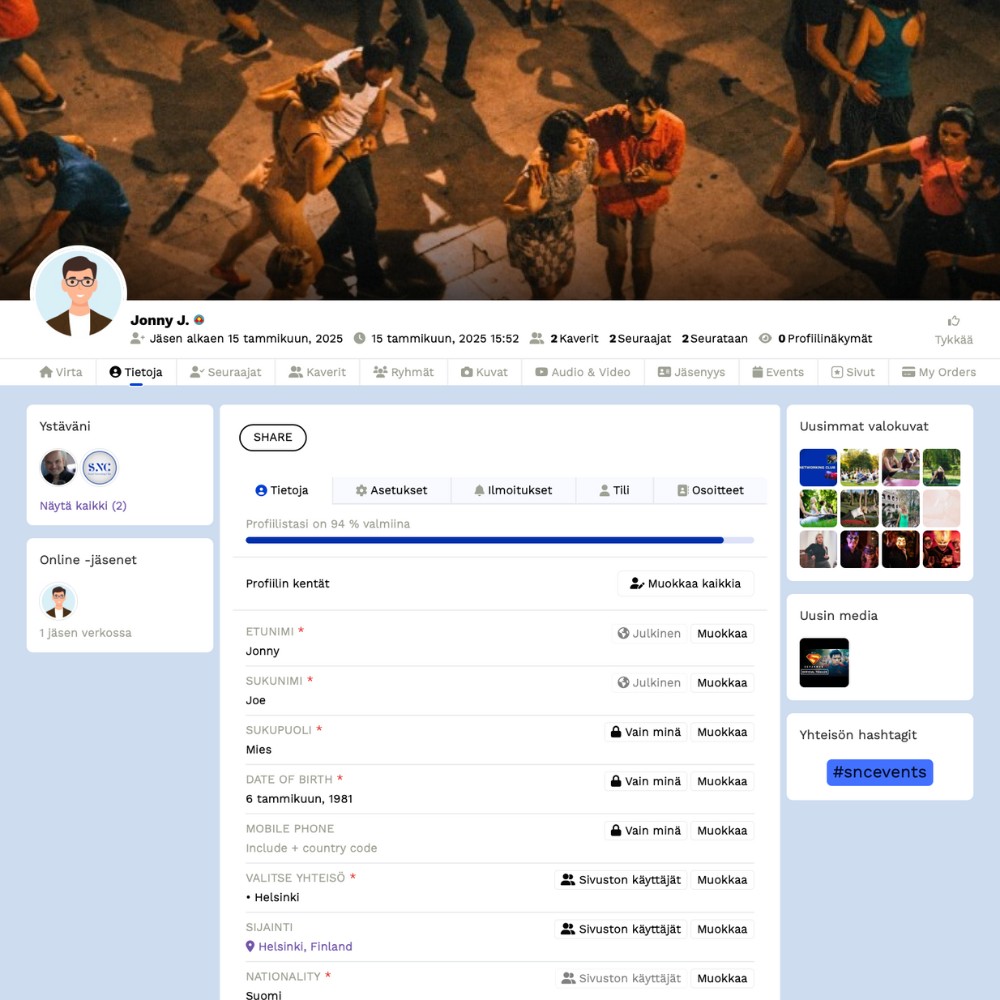
Task: Open Sivut via its pages icon
Action: [x=837, y=371]
